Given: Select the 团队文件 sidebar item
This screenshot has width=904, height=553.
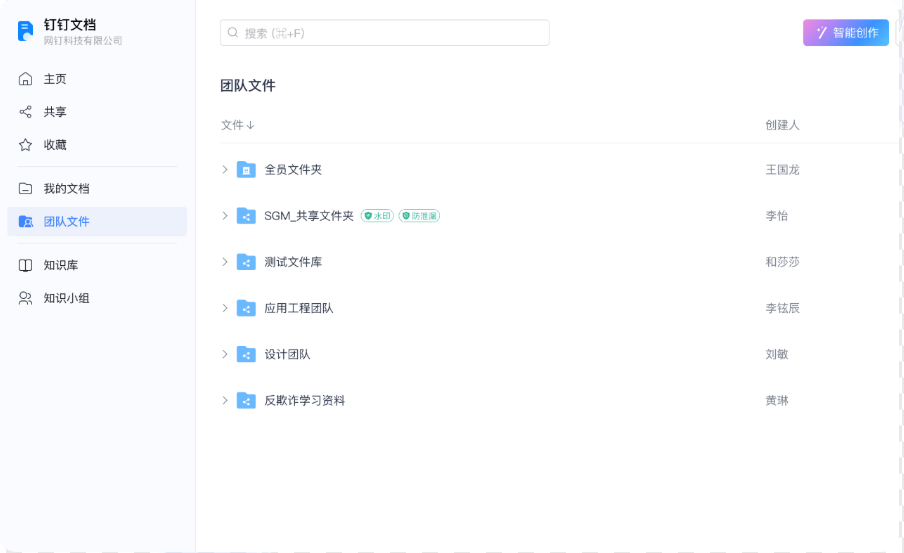Looking at the screenshot, I should click(97, 221).
